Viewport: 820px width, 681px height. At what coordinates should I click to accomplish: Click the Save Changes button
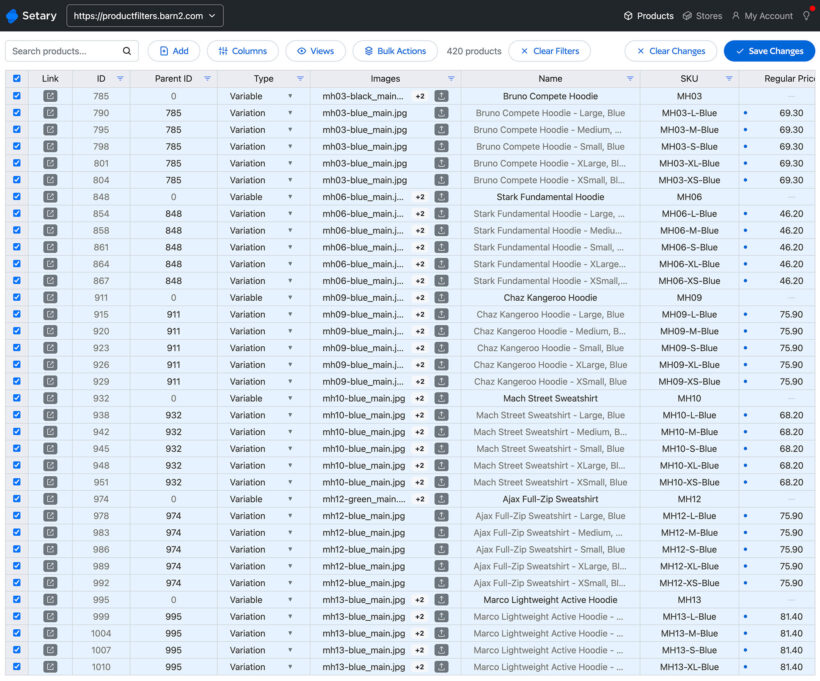point(769,51)
